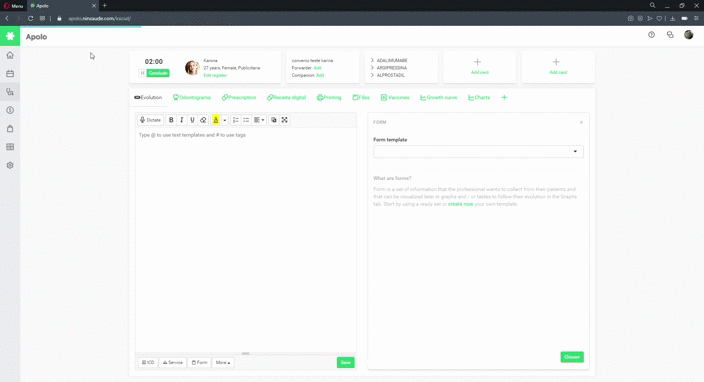This screenshot has height=382, width=704.
Task: Click the browser back arrow
Action: click(x=7, y=18)
